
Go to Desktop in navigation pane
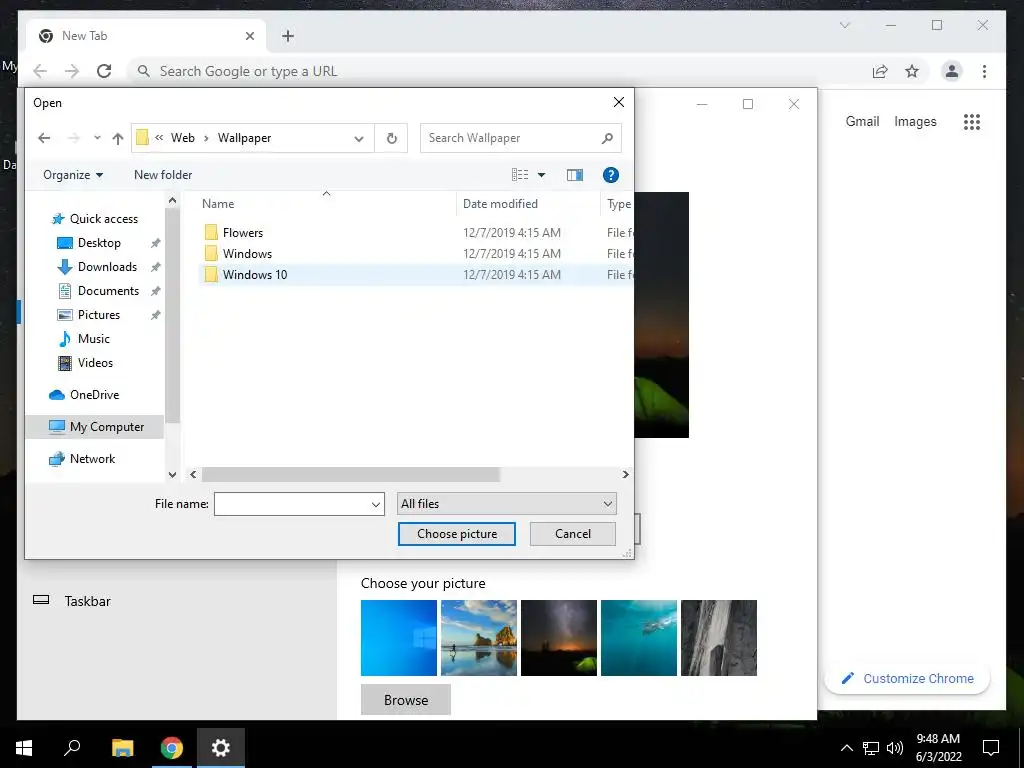99,243
